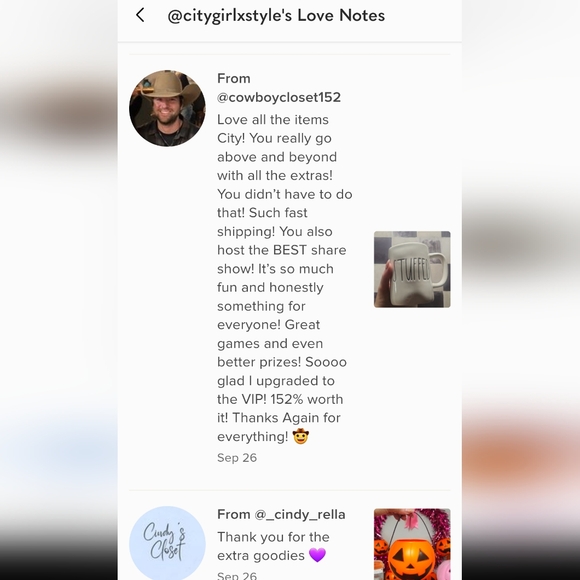Viewport: 580px width, 580px height.
Task: View the jack-o-lantern pumpkin item photo
Action: (x=412, y=544)
